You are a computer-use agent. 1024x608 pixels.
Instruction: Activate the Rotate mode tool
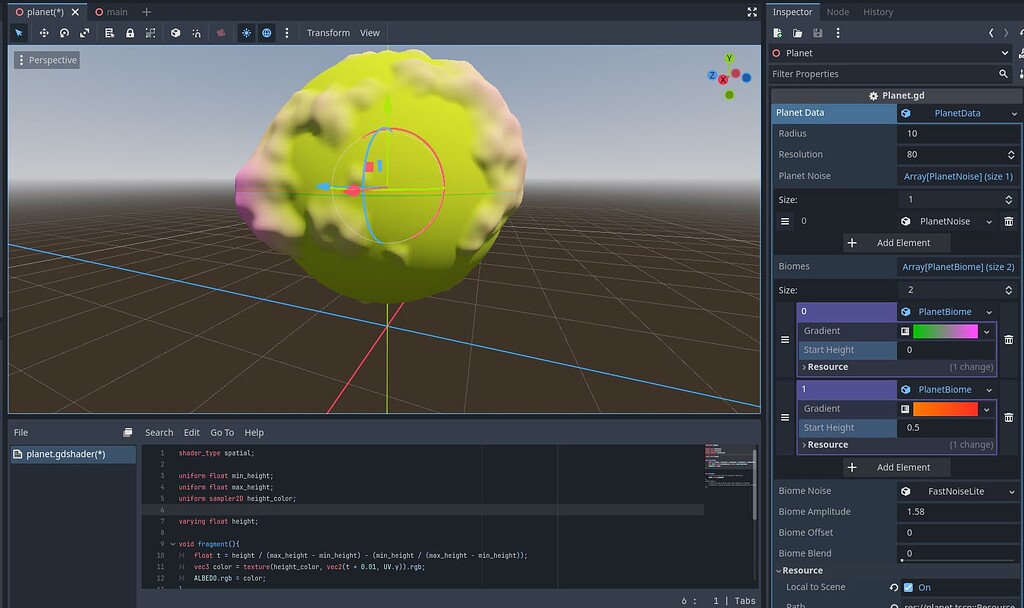tap(64, 33)
